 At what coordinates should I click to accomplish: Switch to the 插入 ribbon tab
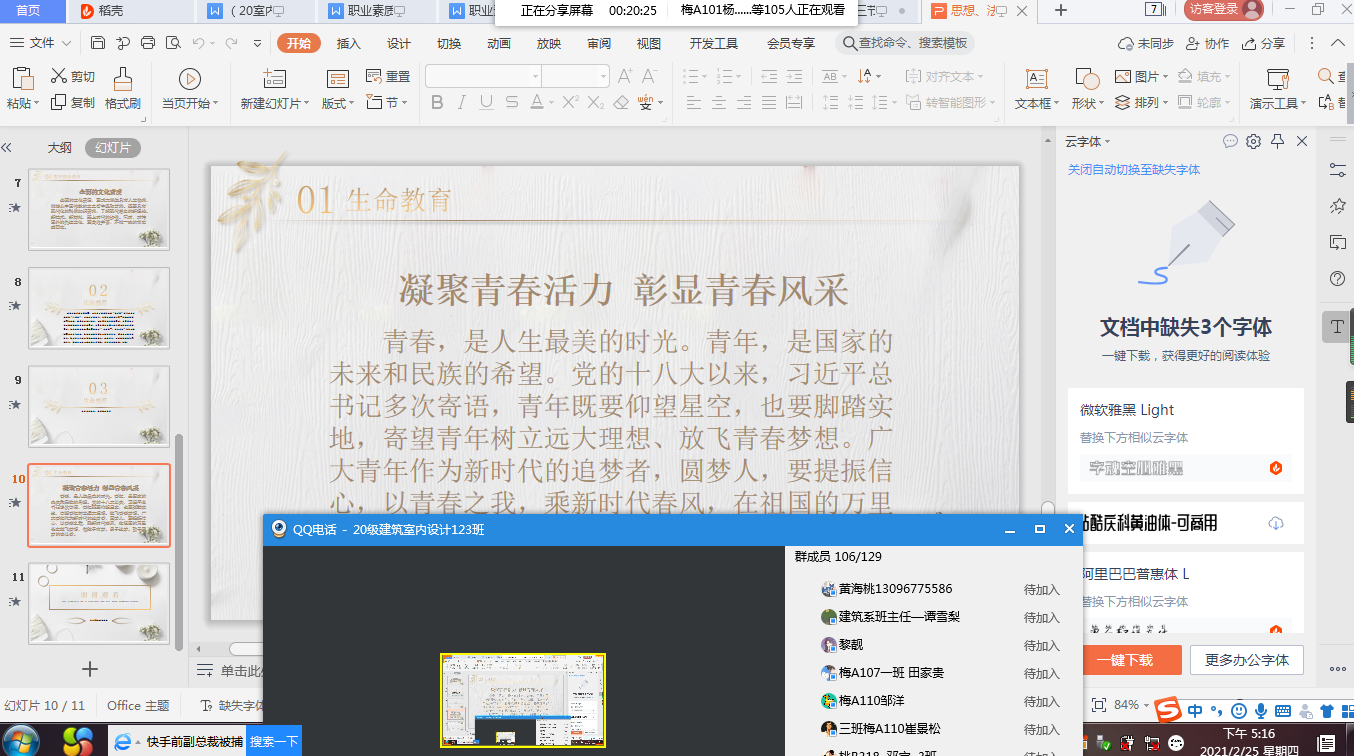tap(346, 43)
